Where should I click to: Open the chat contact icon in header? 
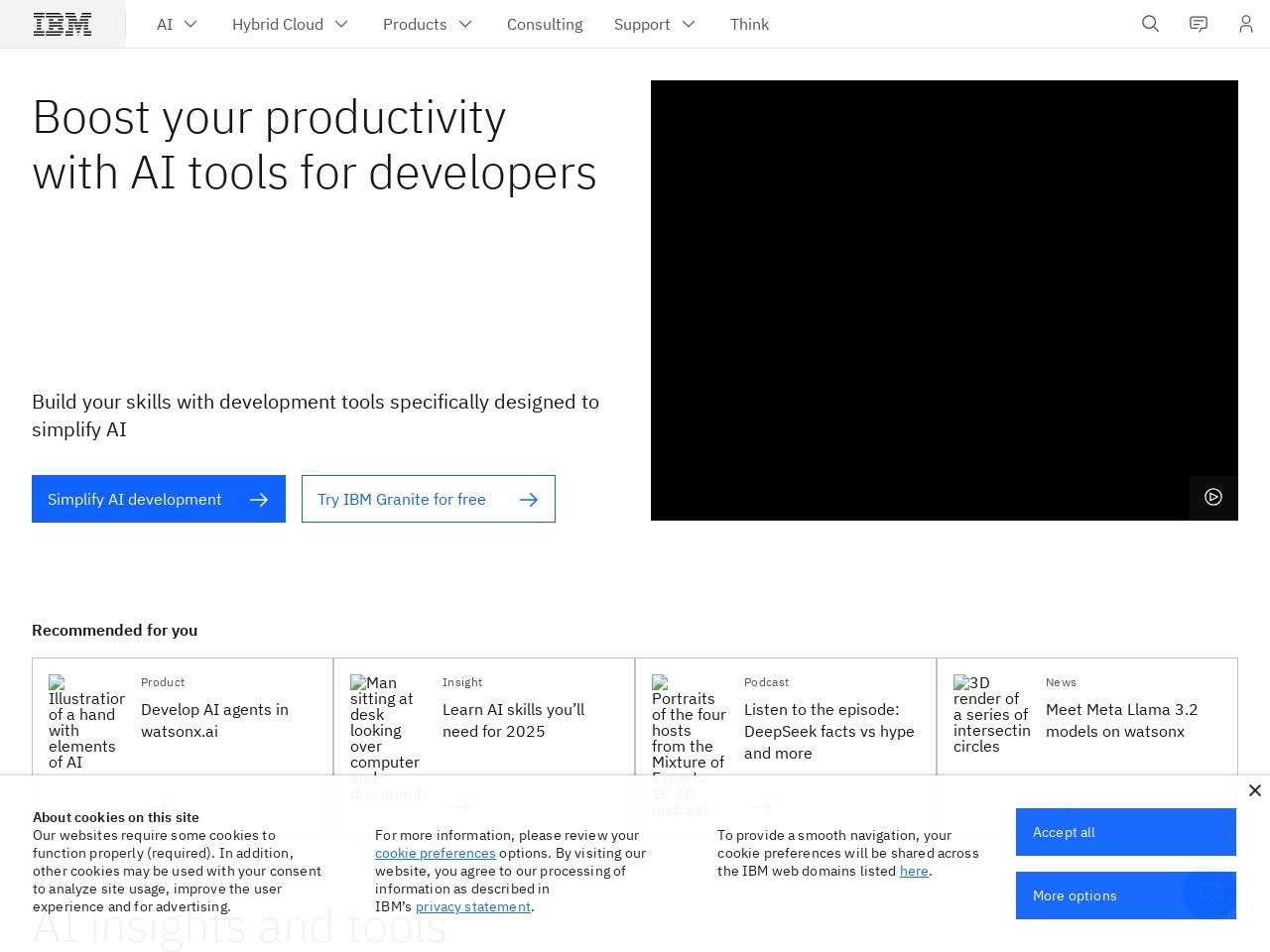pyautogui.click(x=1199, y=24)
